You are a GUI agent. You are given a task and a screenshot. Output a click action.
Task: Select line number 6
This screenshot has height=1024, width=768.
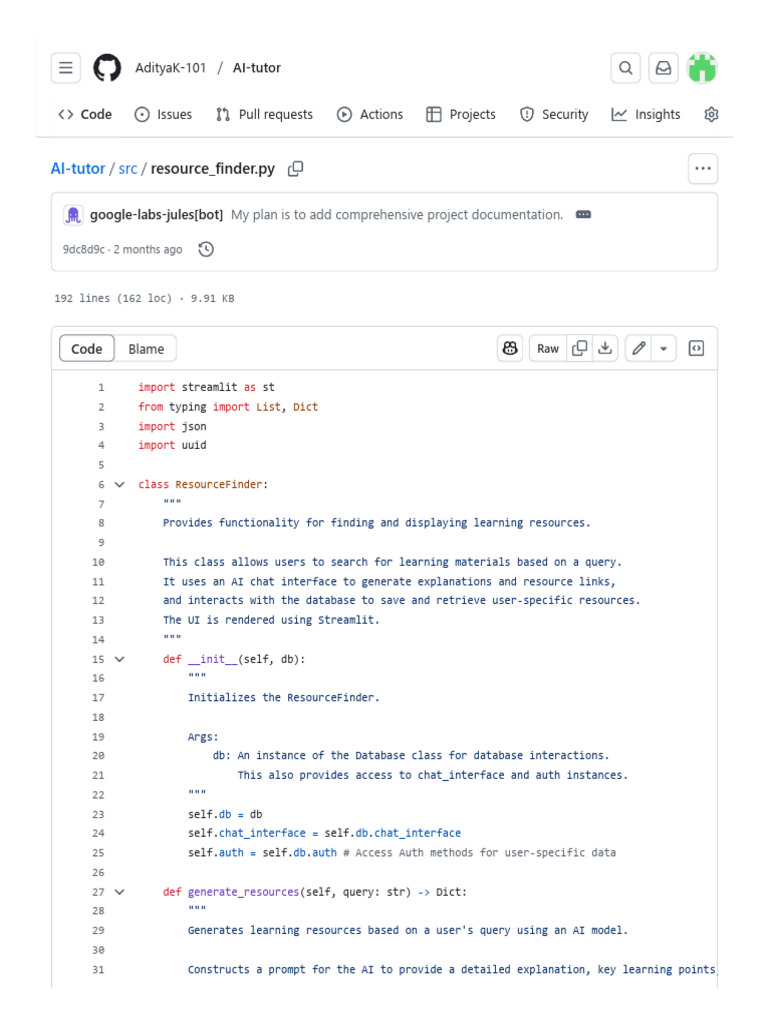tap(101, 485)
